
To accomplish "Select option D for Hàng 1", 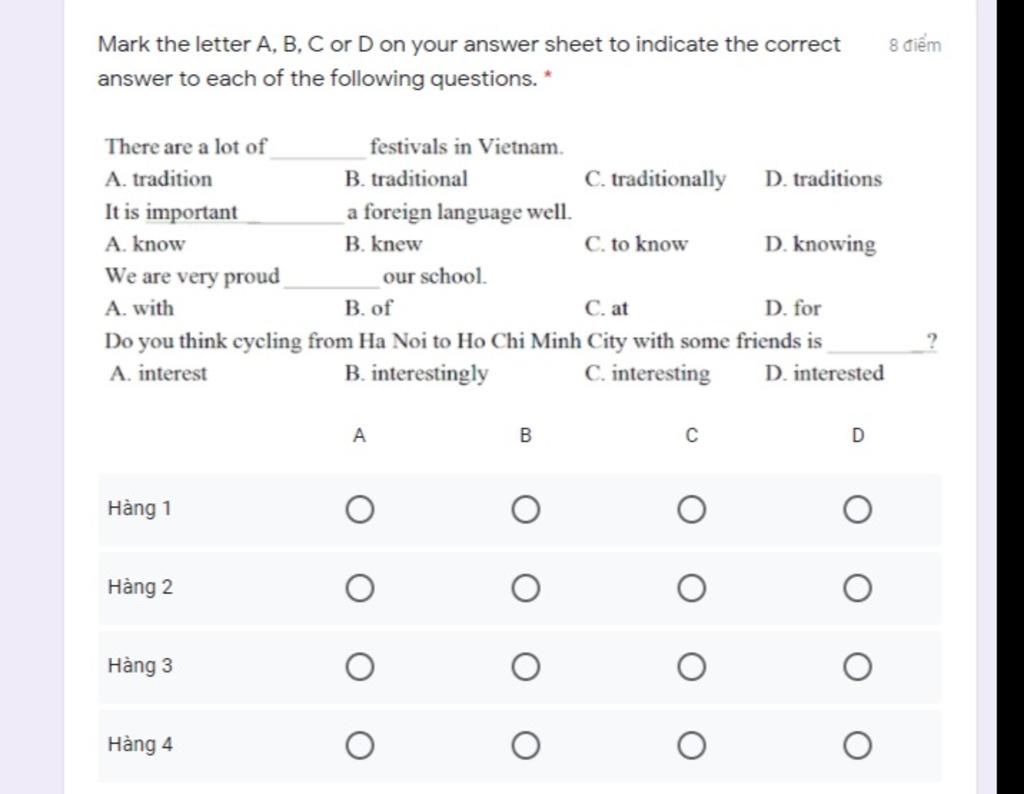I will click(857, 509).
